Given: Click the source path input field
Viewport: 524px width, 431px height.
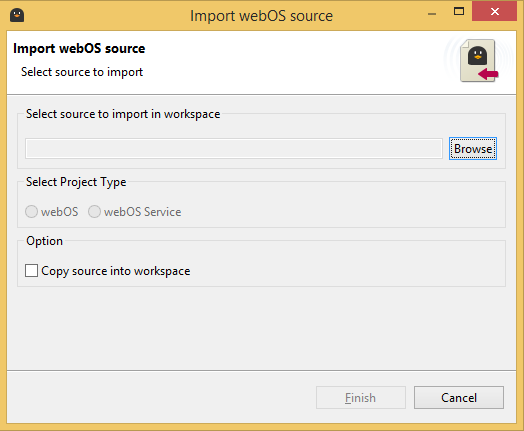Looking at the screenshot, I should click(234, 148).
